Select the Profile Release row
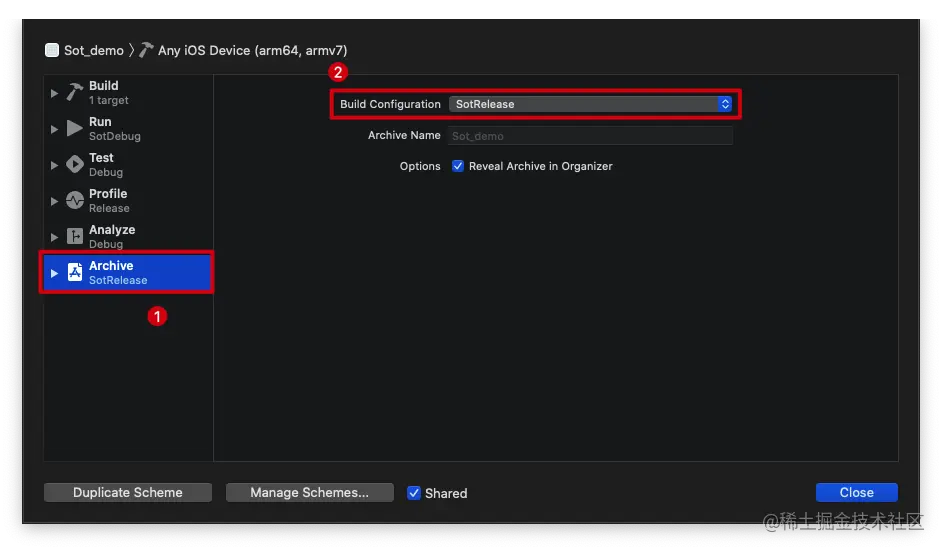 (128, 201)
